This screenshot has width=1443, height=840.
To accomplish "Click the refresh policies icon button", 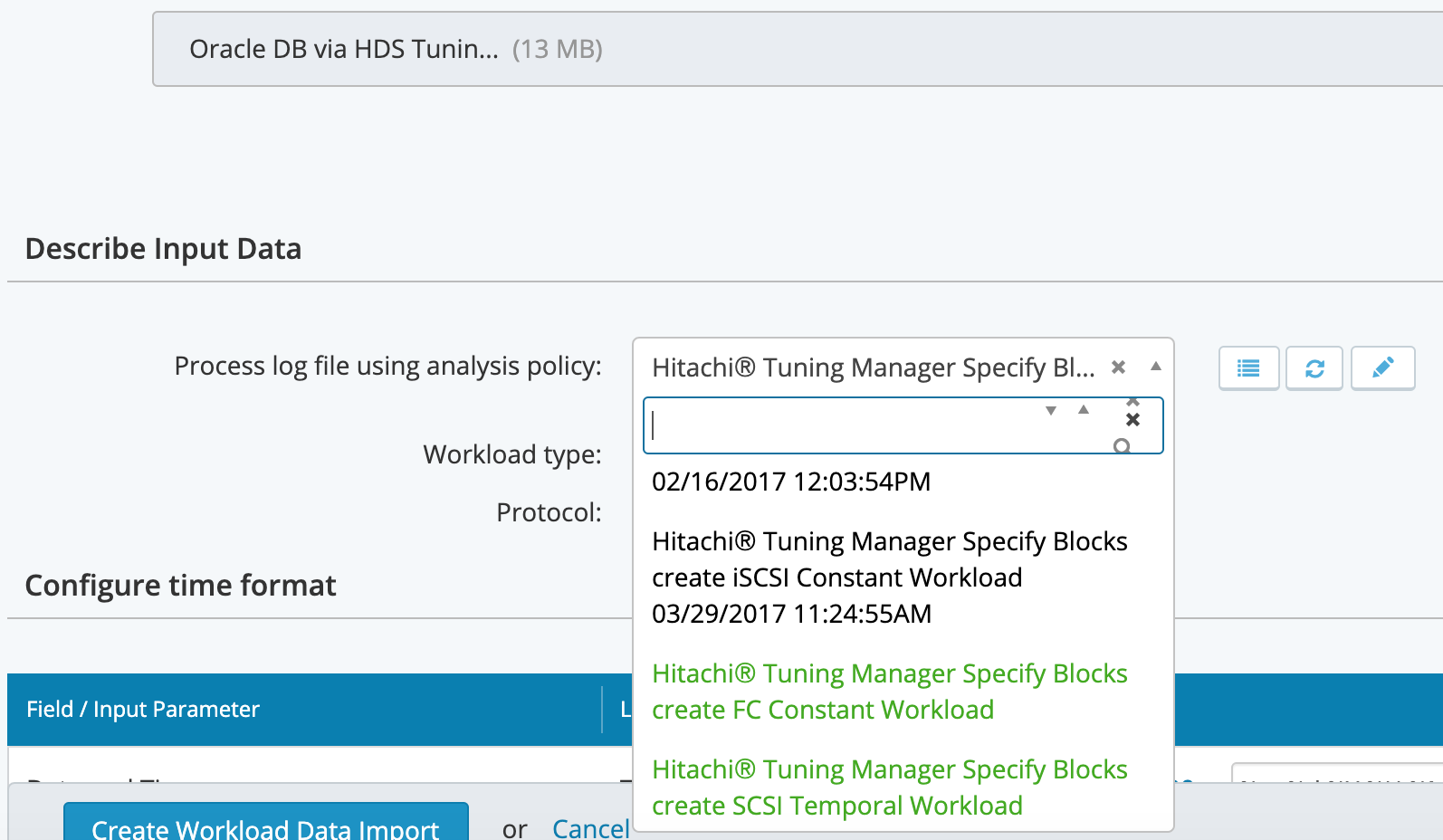I will 1314,368.
